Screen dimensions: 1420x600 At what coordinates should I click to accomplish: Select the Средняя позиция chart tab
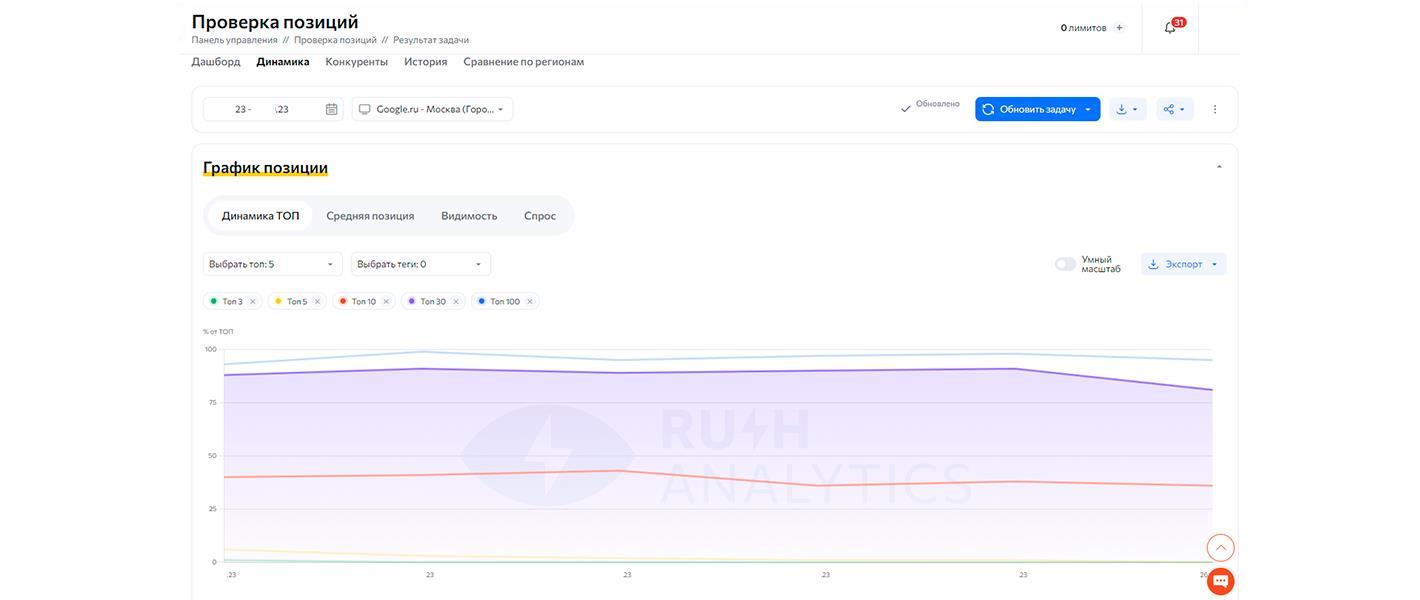370,216
